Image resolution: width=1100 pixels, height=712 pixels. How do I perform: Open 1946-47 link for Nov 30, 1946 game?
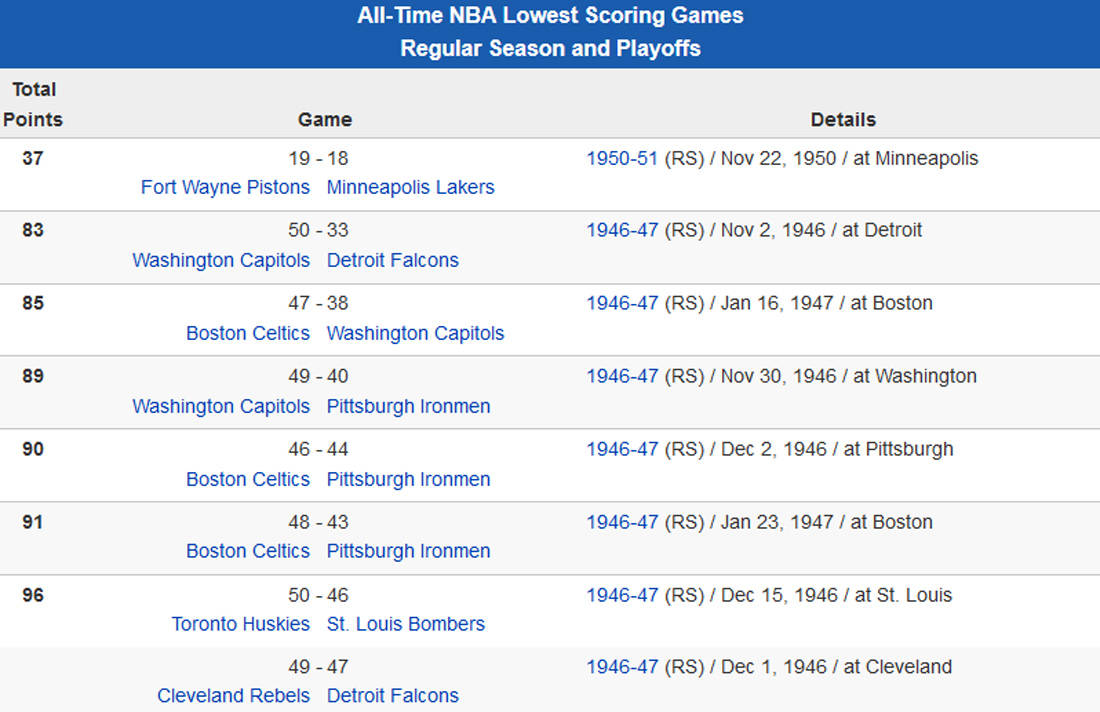click(x=622, y=376)
